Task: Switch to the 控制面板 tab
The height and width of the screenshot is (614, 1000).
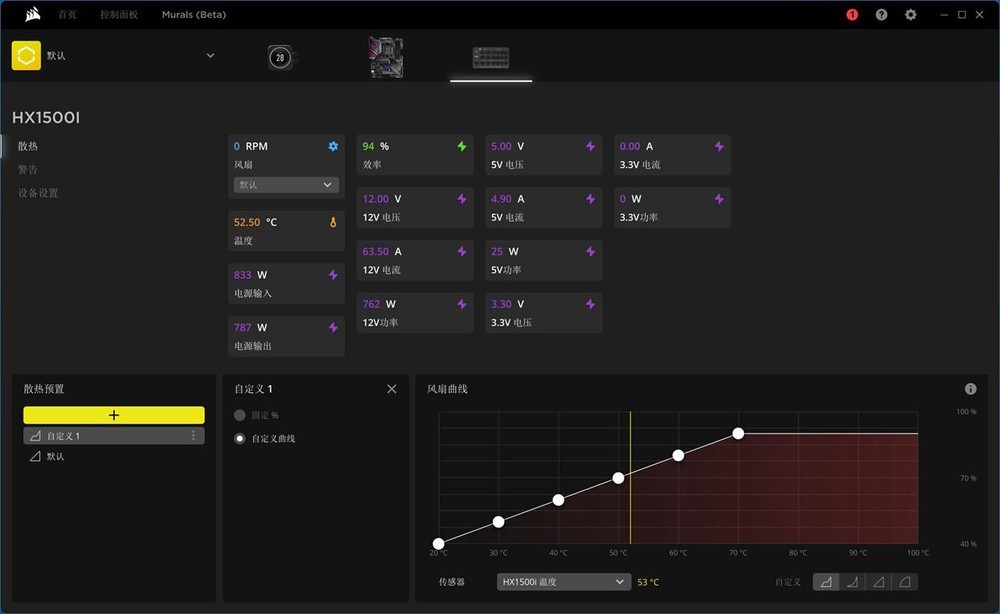Action: (x=119, y=15)
